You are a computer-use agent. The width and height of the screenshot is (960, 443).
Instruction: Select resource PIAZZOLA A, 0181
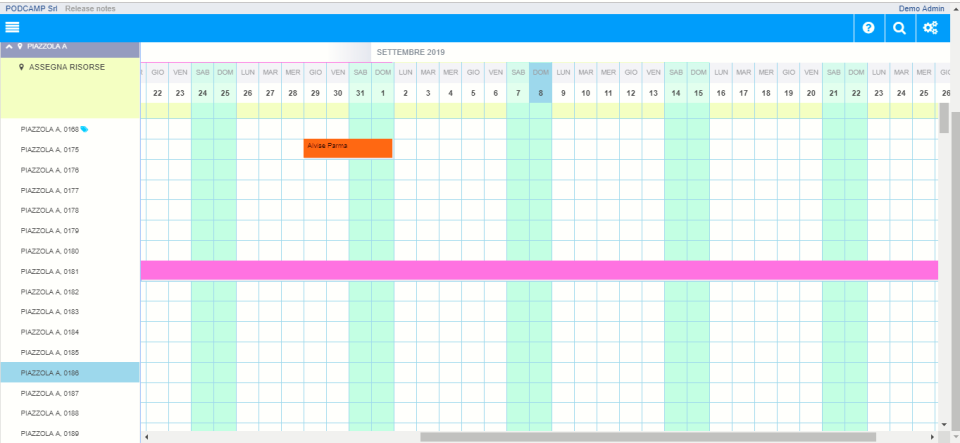pos(50,271)
